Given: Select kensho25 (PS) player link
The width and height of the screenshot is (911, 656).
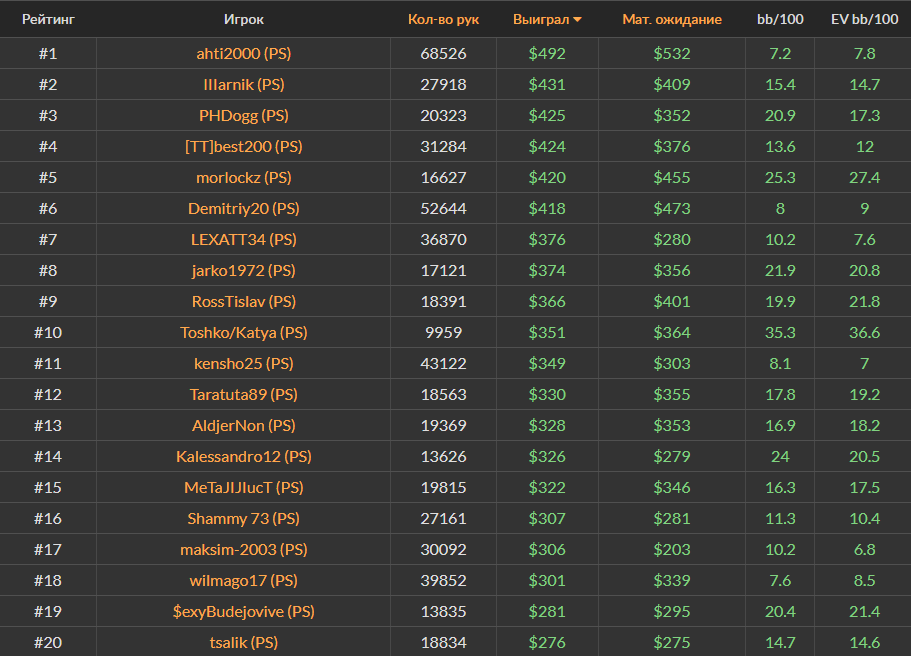Looking at the screenshot, I should (244, 363).
